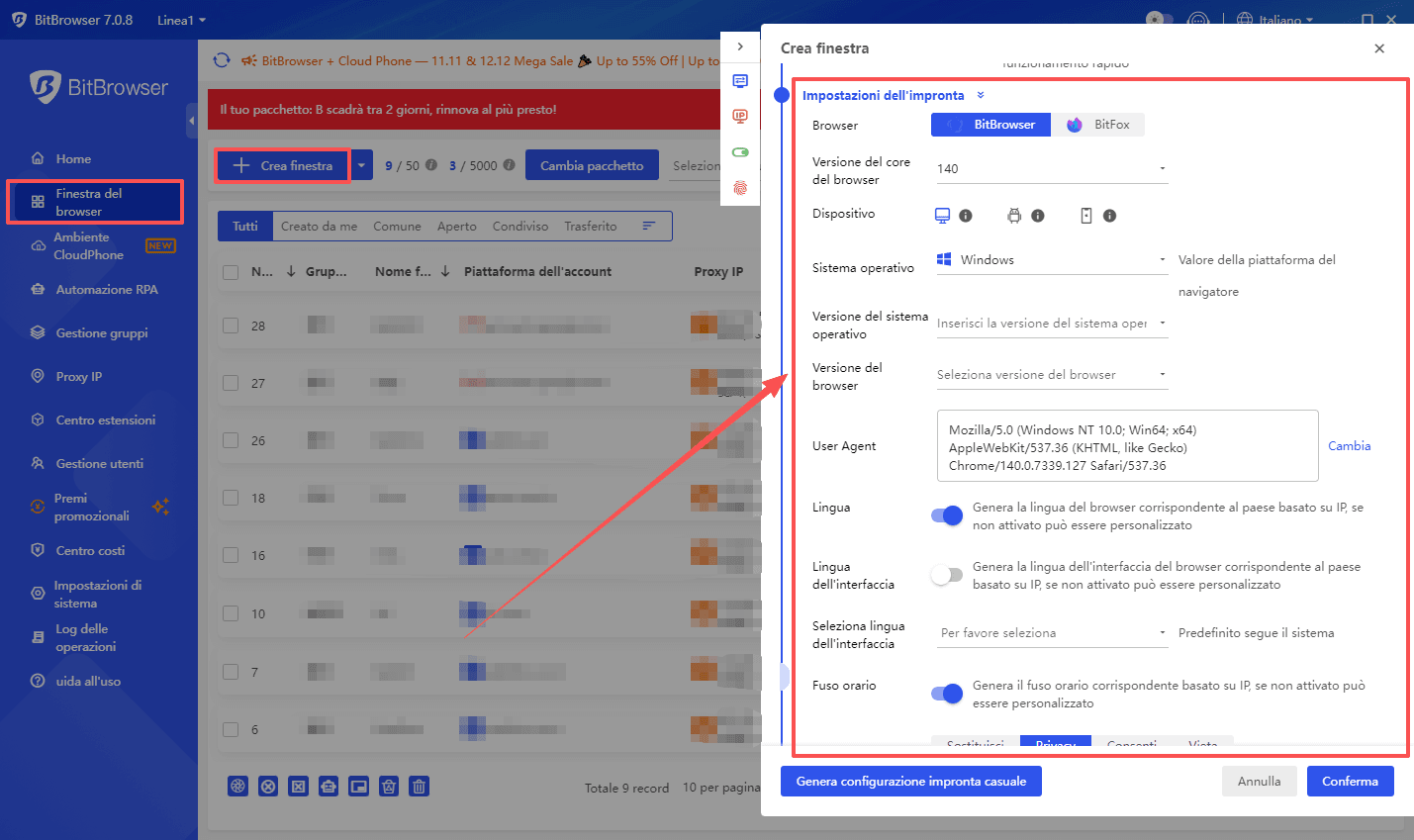Click the monitor icon in side strip

(739, 81)
